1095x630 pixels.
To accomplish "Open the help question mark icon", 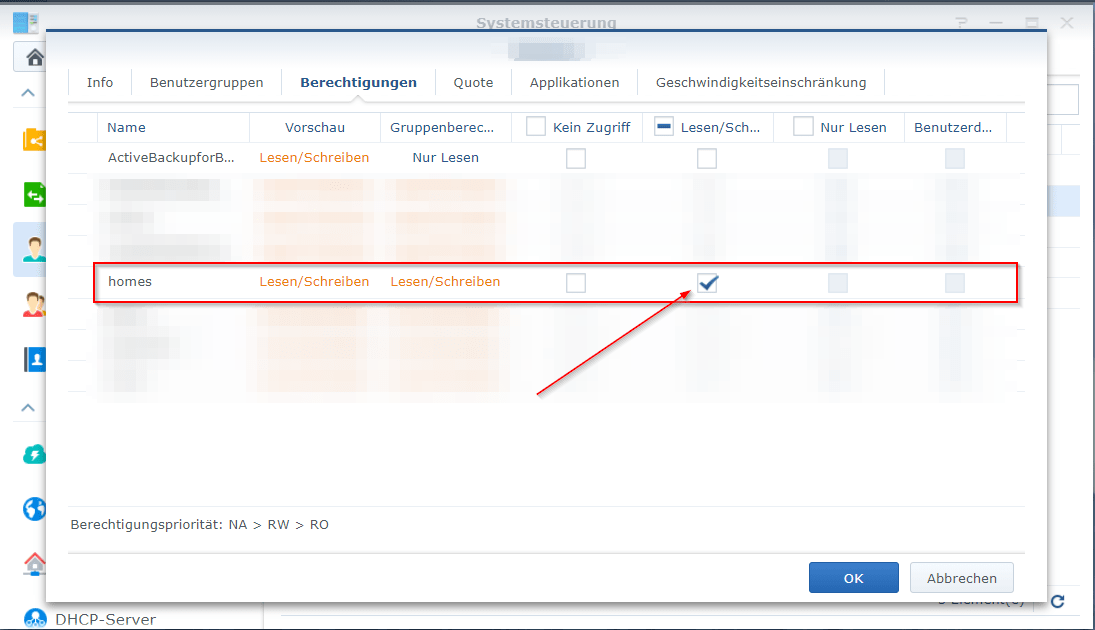I will (960, 22).
